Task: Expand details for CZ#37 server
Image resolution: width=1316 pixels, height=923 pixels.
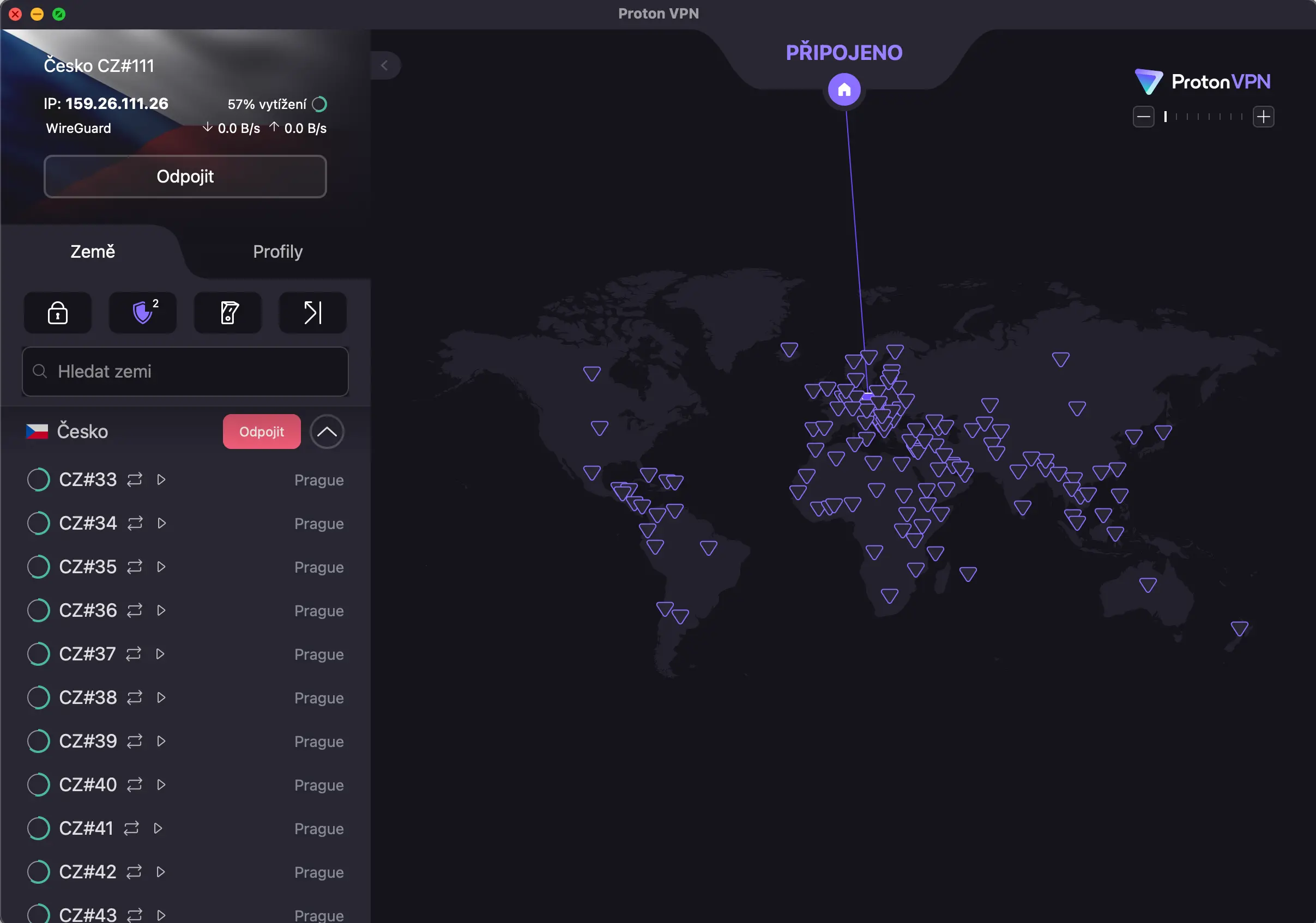Action: click(x=161, y=654)
